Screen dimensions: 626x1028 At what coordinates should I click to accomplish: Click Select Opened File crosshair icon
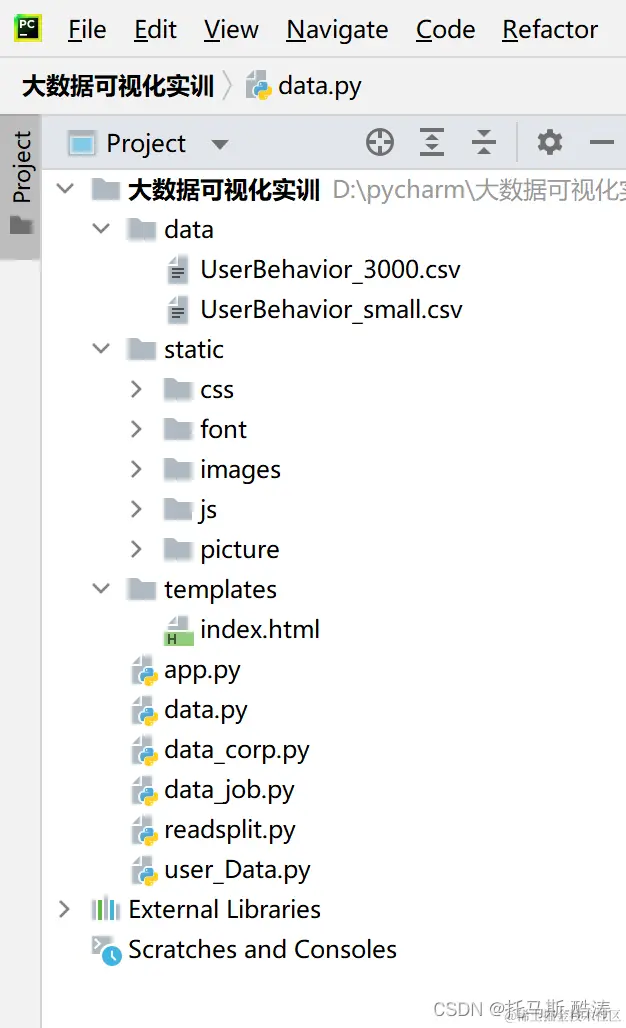click(380, 142)
